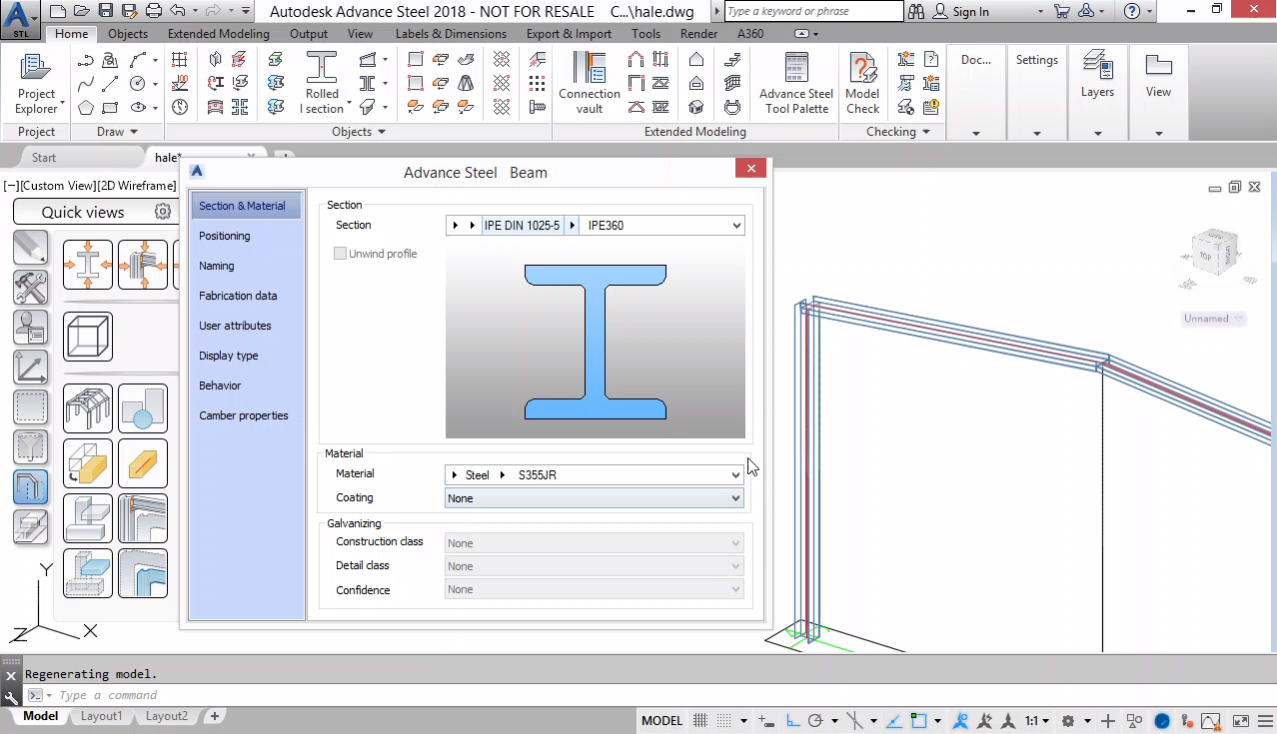Run the Model Check tool

pos(862,84)
